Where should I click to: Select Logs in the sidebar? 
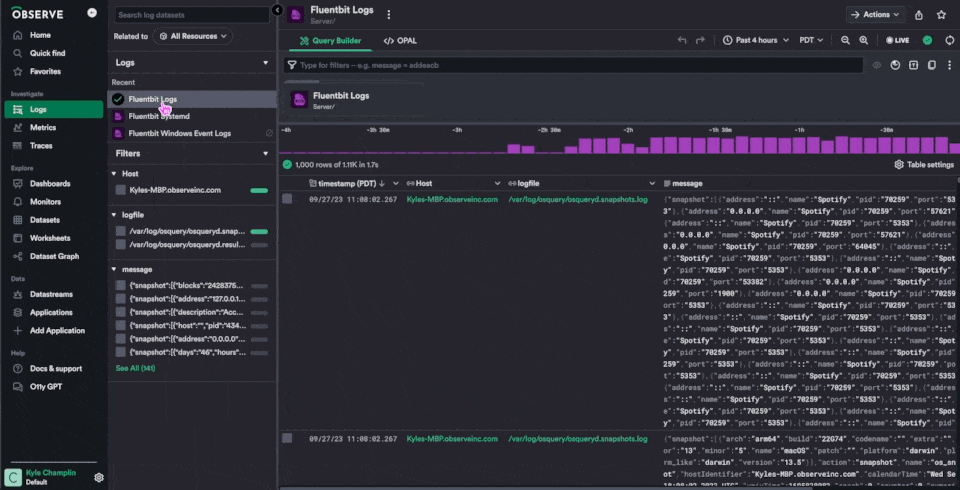(x=54, y=110)
